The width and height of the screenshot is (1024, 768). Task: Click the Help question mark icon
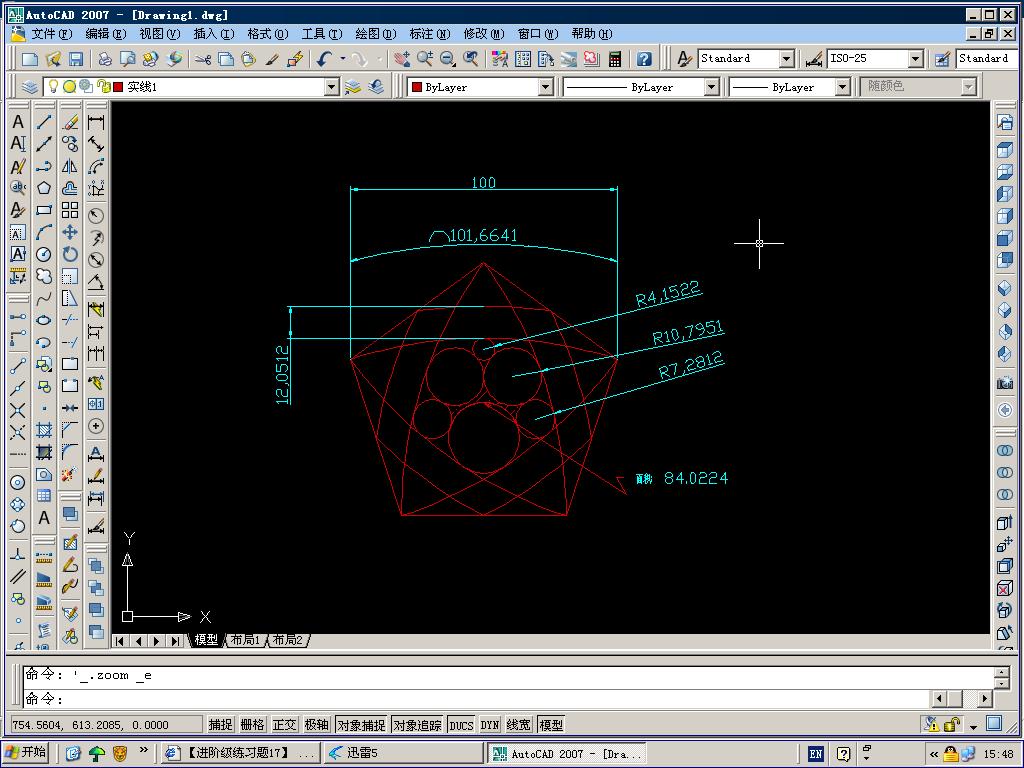coord(644,59)
